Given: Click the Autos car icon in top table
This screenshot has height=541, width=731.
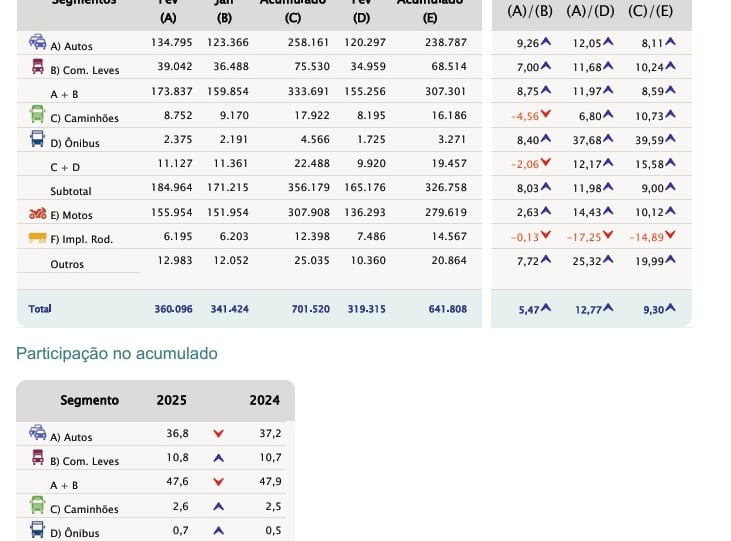Looking at the screenshot, I should 38,42.
